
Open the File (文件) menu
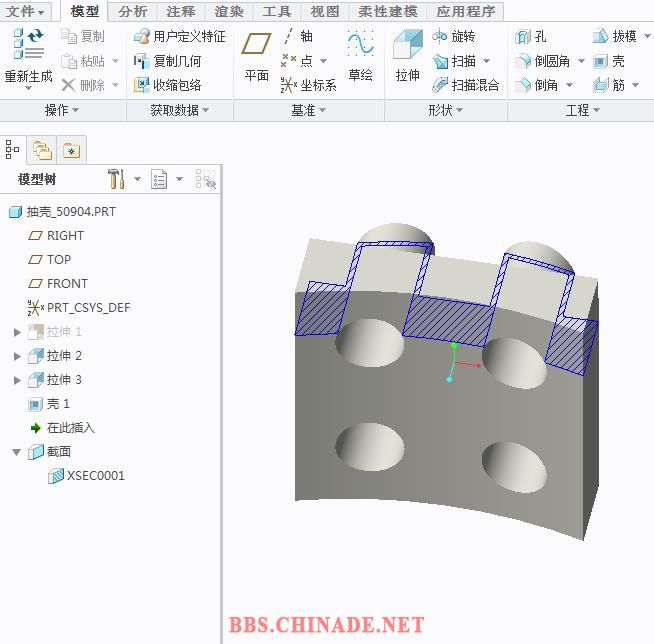(25, 11)
